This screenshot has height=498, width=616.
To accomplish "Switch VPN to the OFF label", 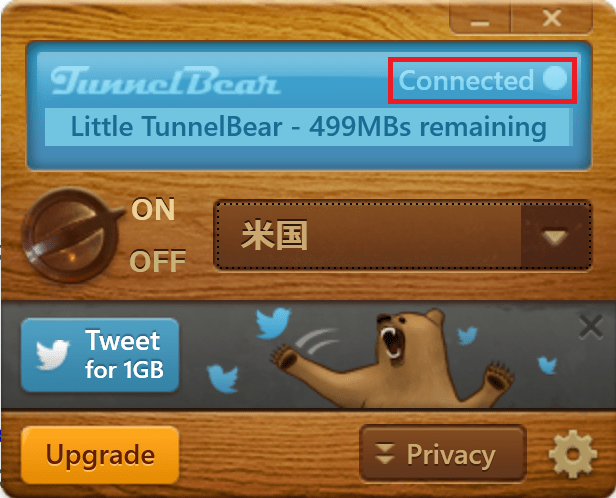I will point(158,261).
